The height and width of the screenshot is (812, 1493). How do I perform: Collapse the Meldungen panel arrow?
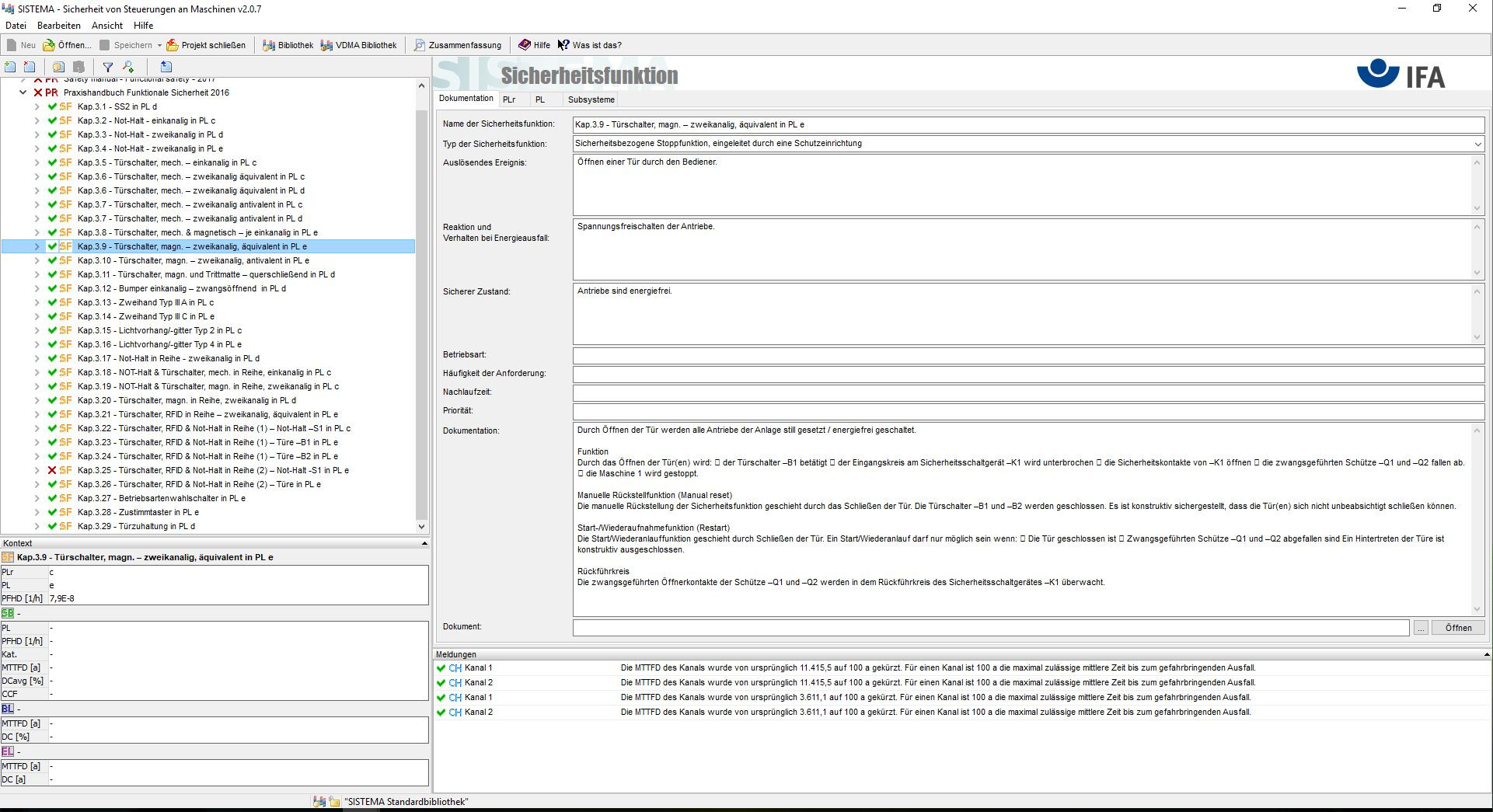point(1487,654)
